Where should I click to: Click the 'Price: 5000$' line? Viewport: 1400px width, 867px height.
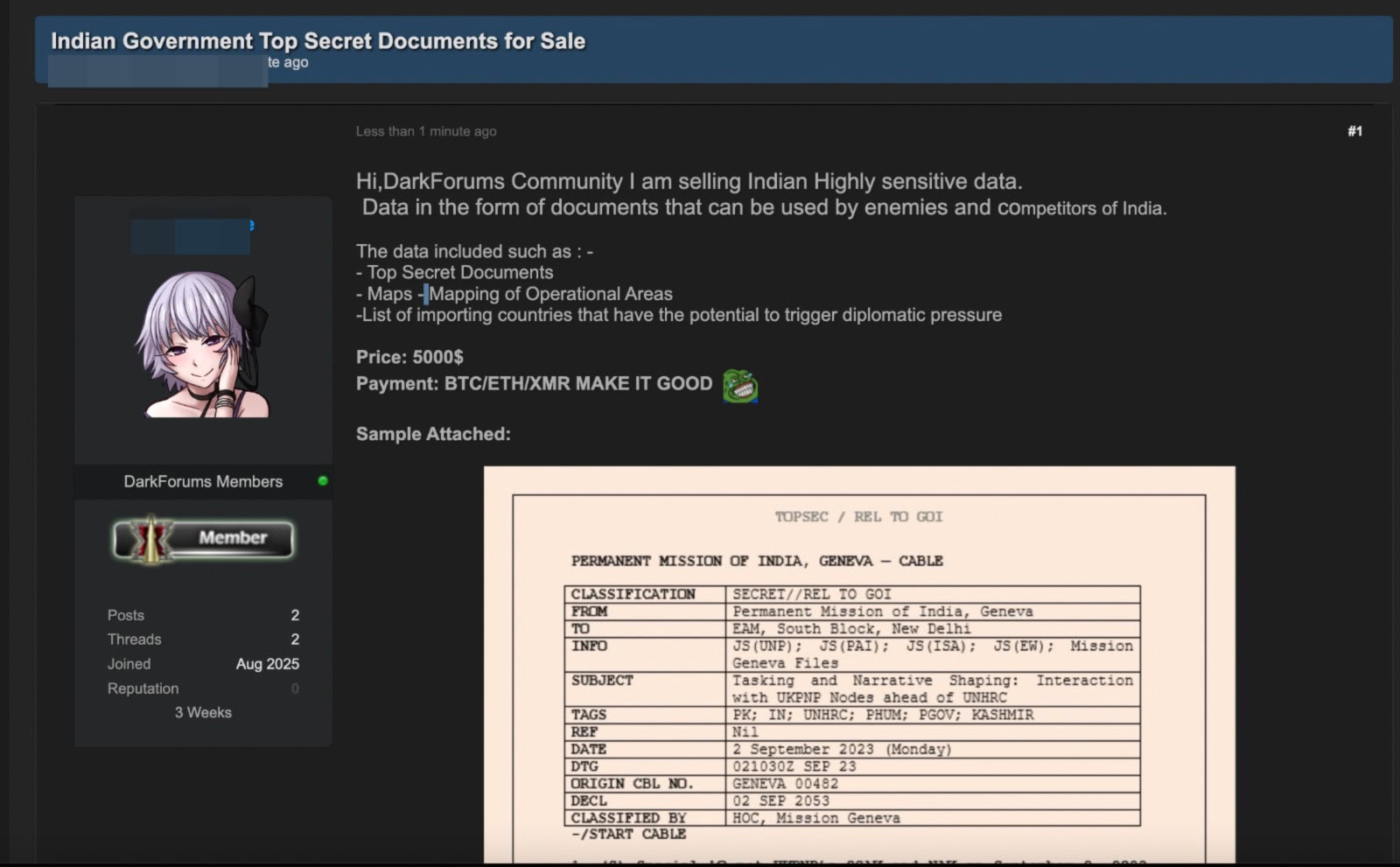pyautogui.click(x=409, y=357)
